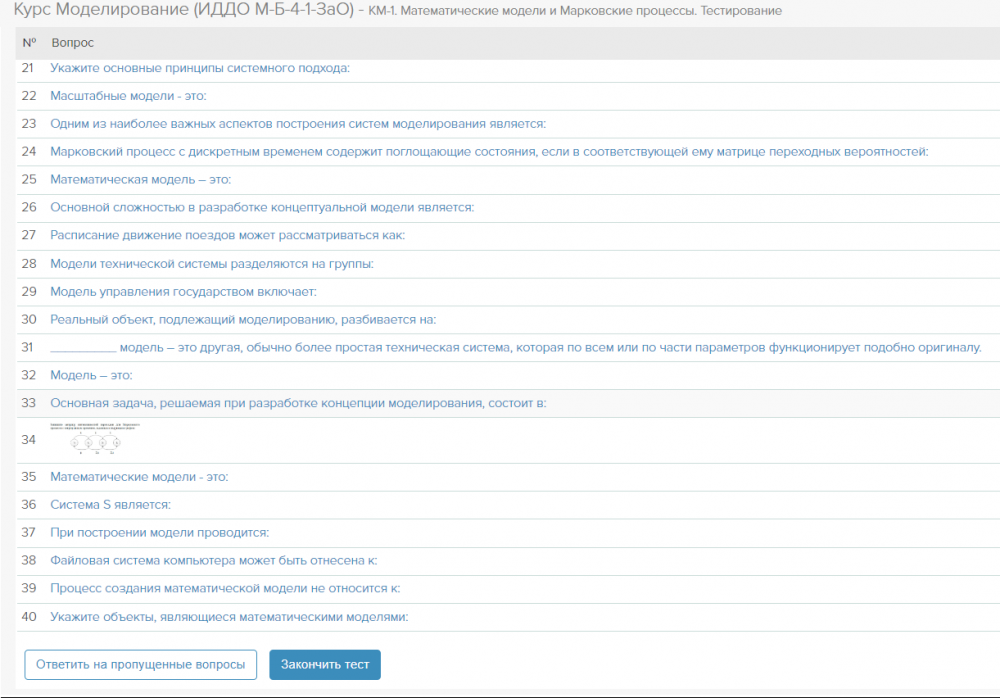The height and width of the screenshot is (698, 1000).
Task: Click the '№' column header
Action: pos(29,43)
